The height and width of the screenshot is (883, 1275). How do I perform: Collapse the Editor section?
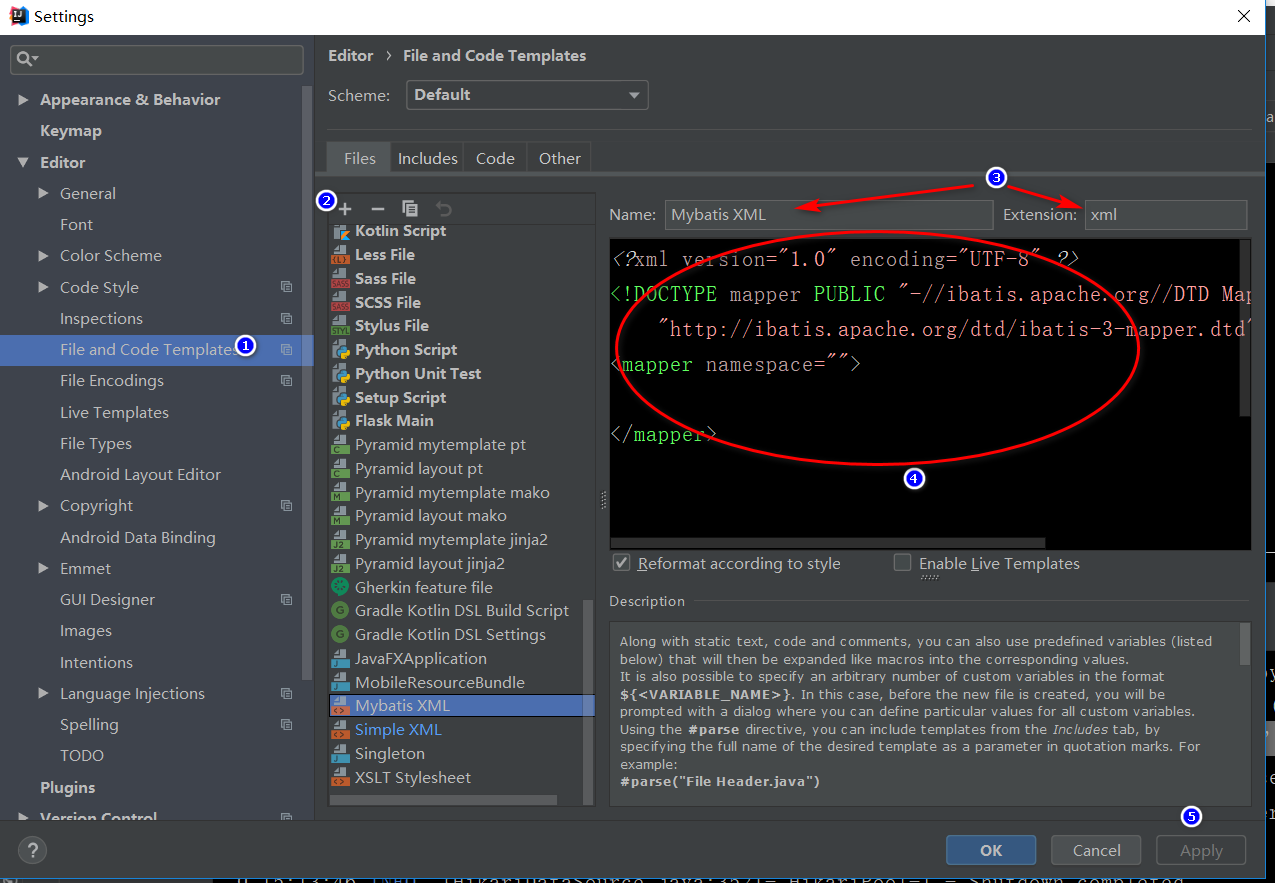(x=23, y=163)
